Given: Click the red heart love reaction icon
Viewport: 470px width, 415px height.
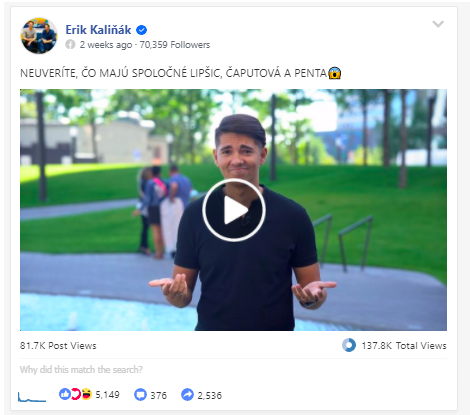Looking at the screenshot, I should (76, 394).
